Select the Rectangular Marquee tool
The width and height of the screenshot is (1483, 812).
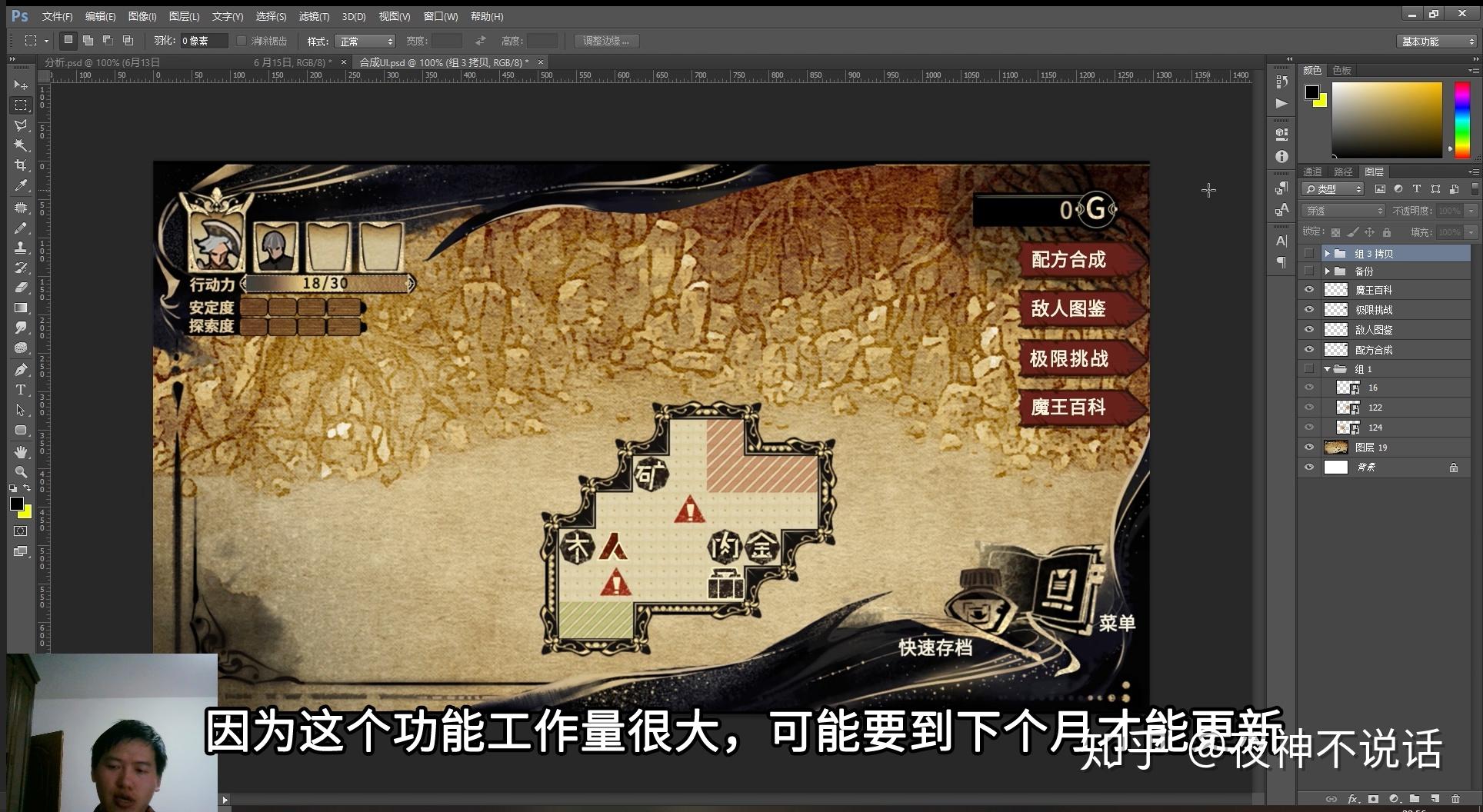coord(21,105)
